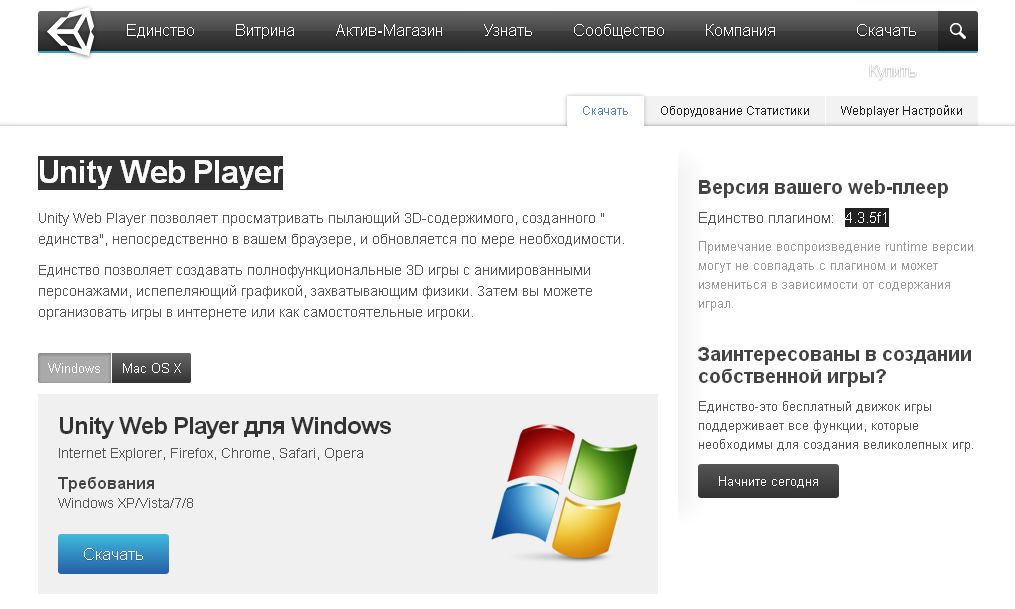Viewport: 1015px width, 609px height.
Task: Click the browser list Internet Explorer, Firefox
Action: coord(210,453)
